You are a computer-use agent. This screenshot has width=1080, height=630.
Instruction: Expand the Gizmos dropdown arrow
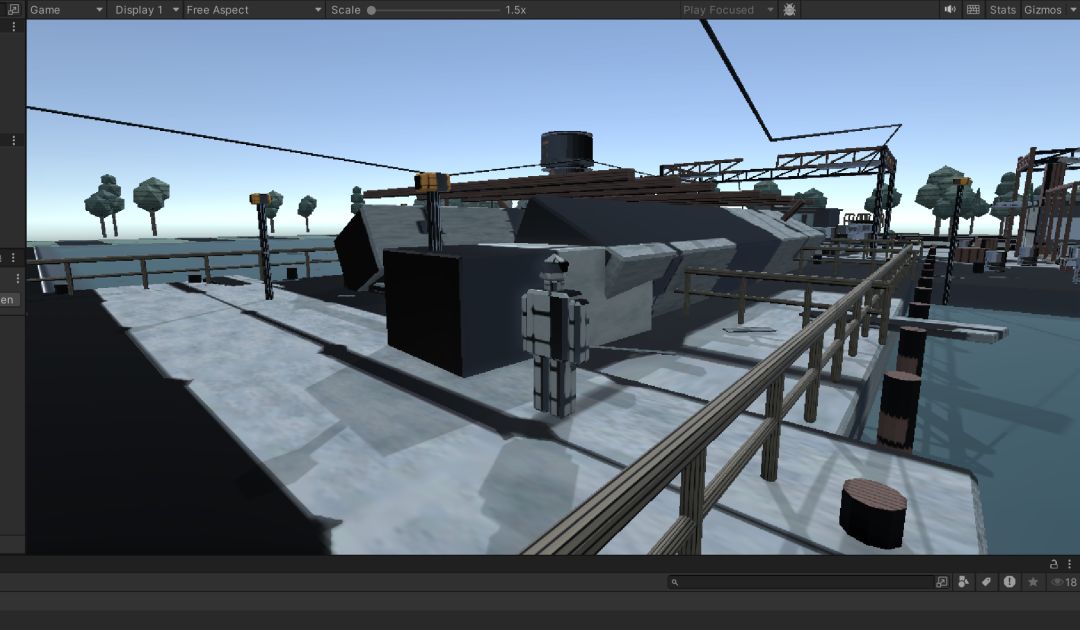coord(1071,10)
